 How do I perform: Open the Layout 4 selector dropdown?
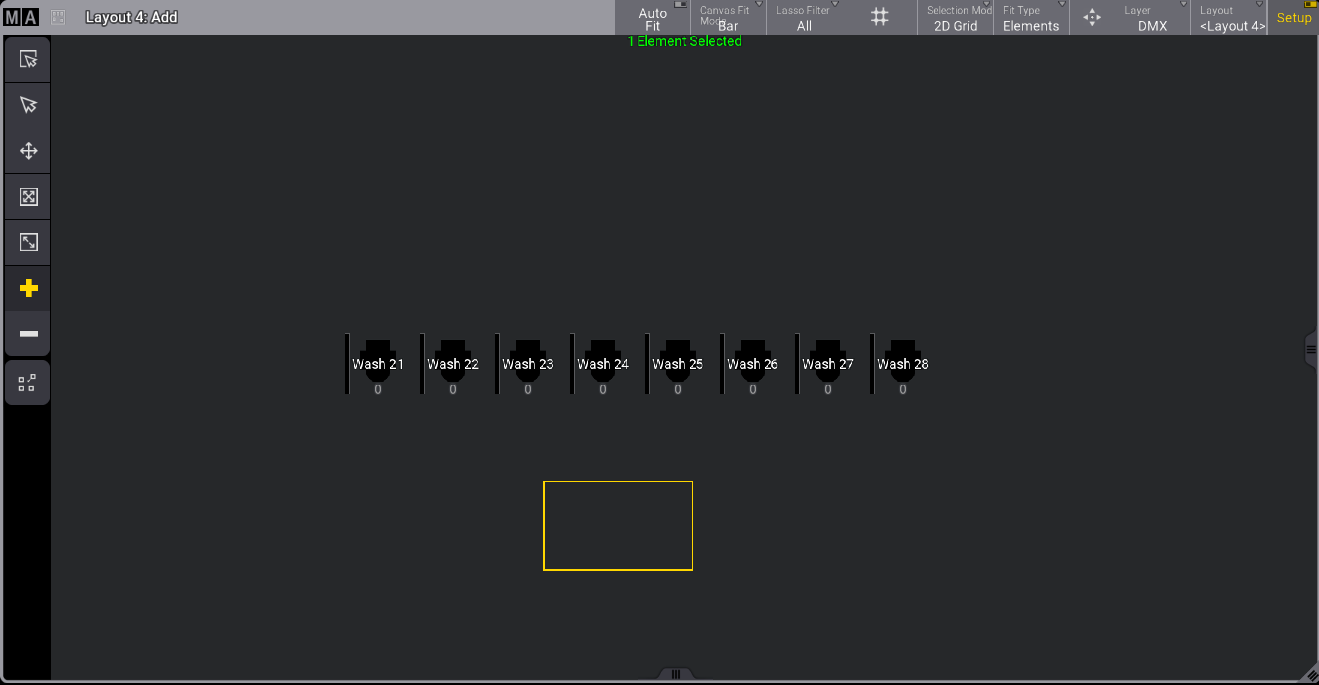click(x=1230, y=18)
